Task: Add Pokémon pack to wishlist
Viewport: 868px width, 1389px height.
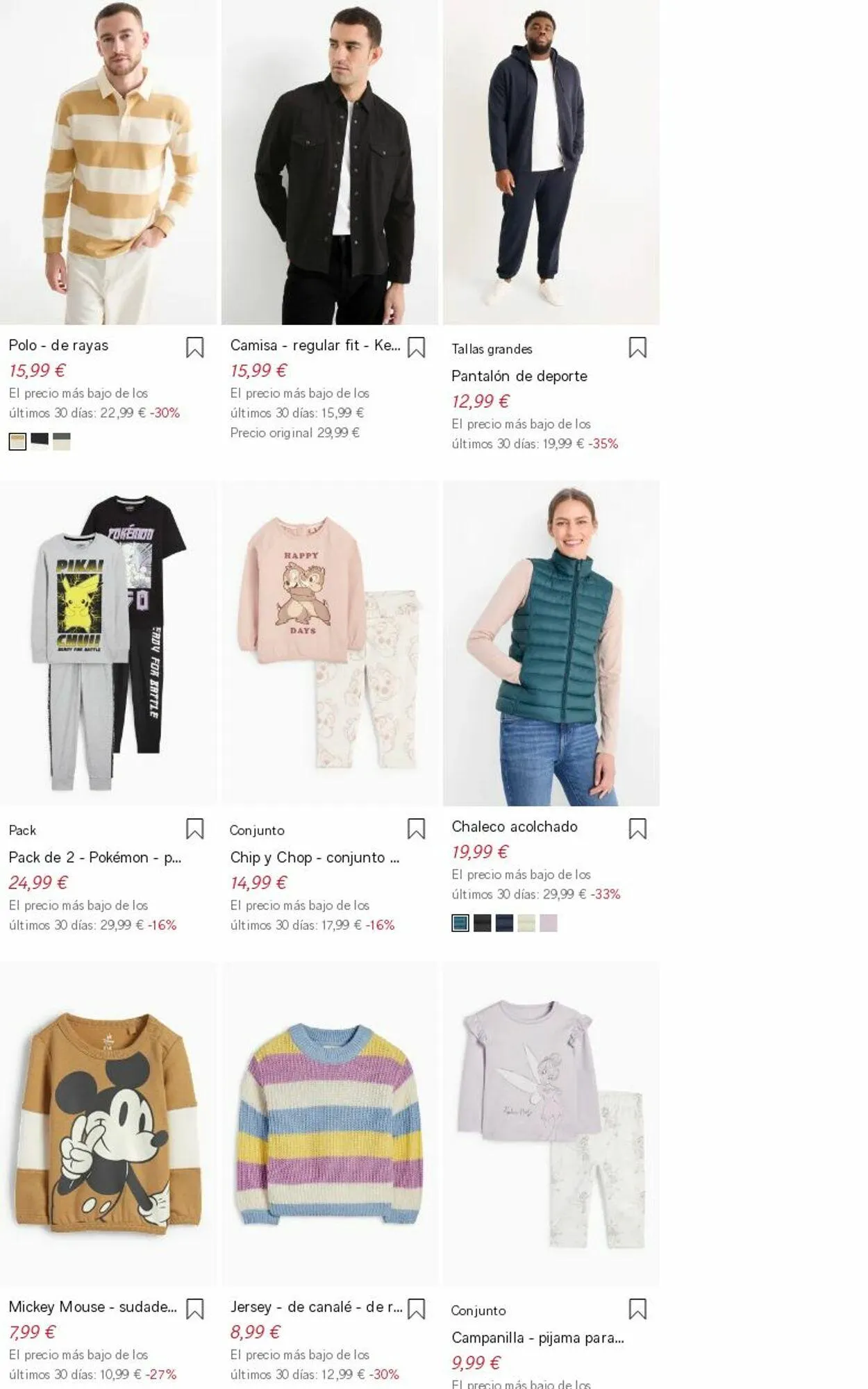Action: click(x=194, y=829)
